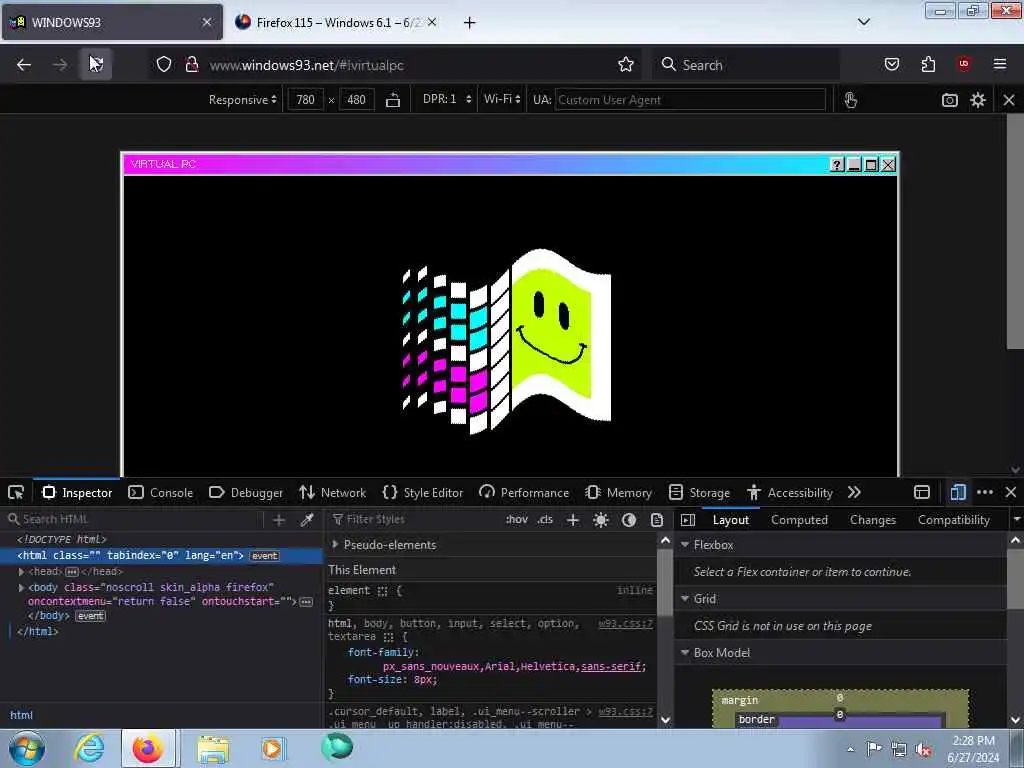Activate the element picker tool

tap(16, 492)
